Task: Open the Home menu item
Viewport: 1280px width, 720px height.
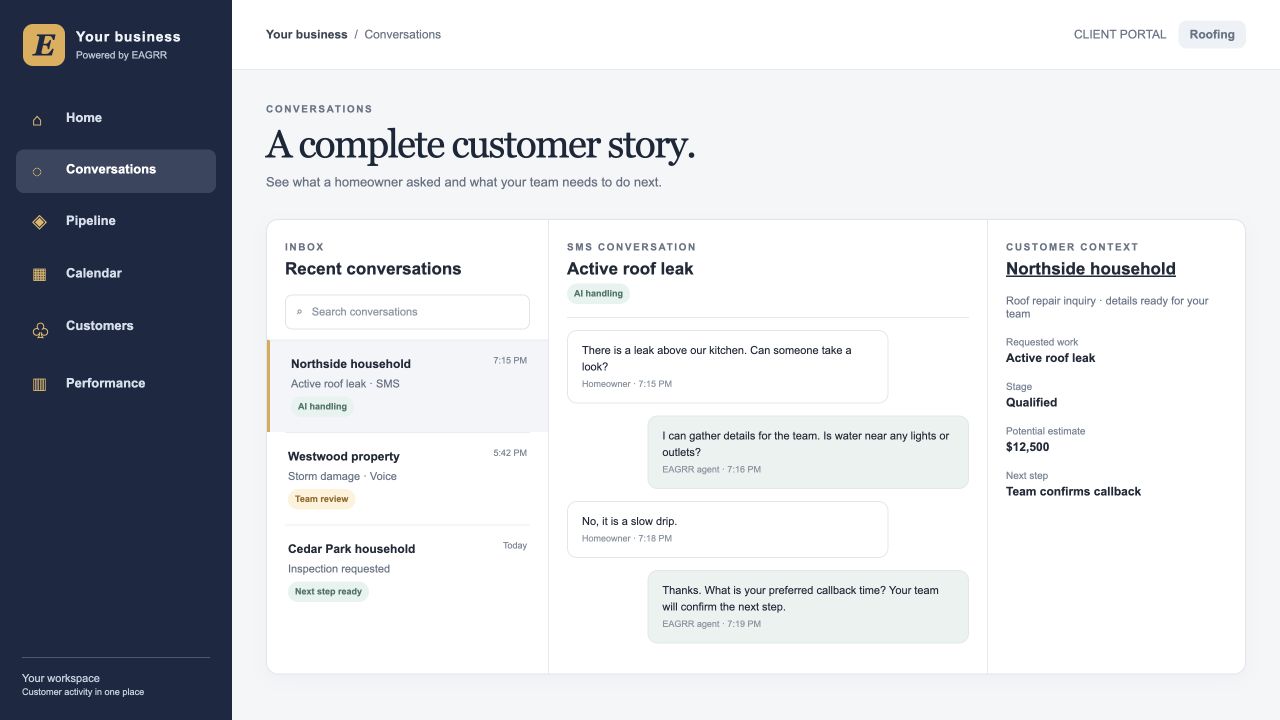Action: 116,118
